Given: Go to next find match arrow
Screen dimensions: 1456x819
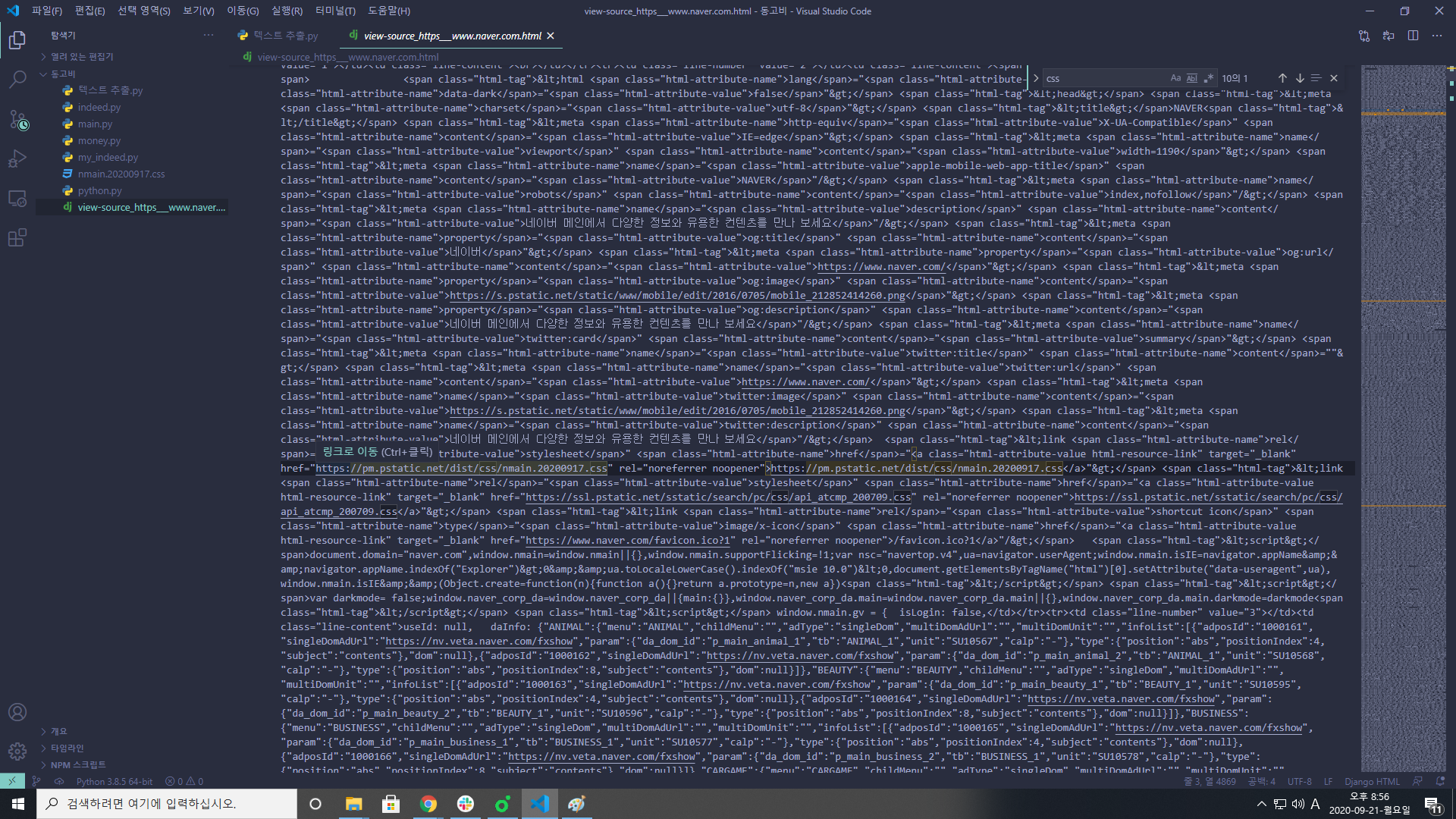Looking at the screenshot, I should coord(1300,78).
